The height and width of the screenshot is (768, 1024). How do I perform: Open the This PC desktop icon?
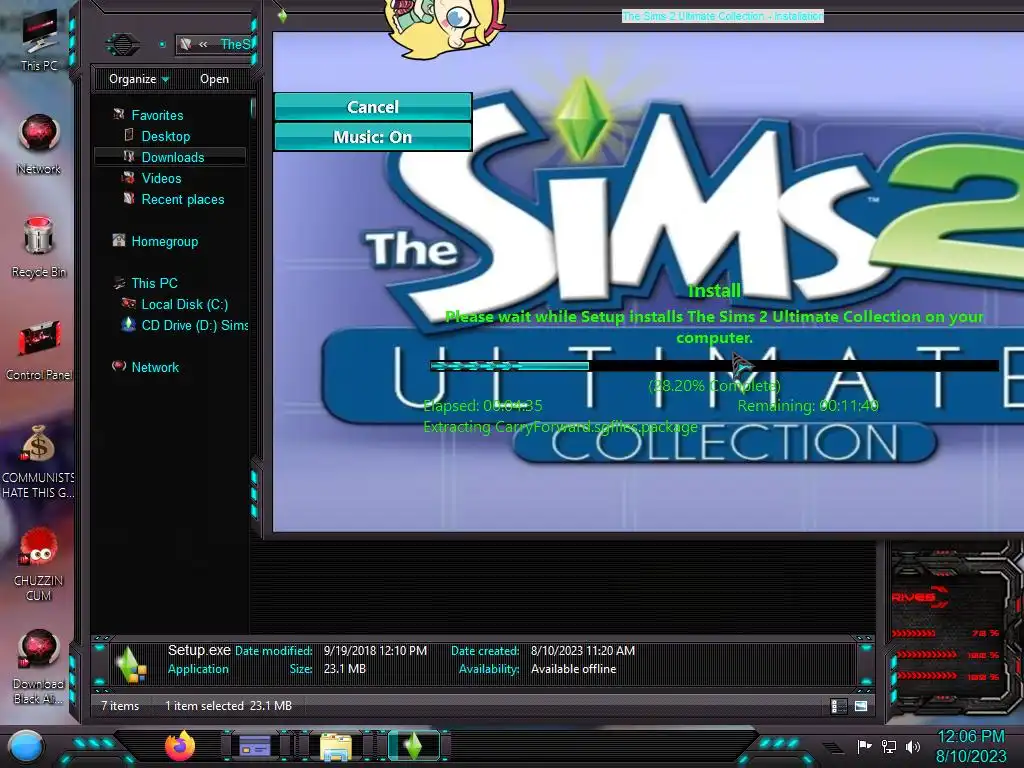click(39, 39)
